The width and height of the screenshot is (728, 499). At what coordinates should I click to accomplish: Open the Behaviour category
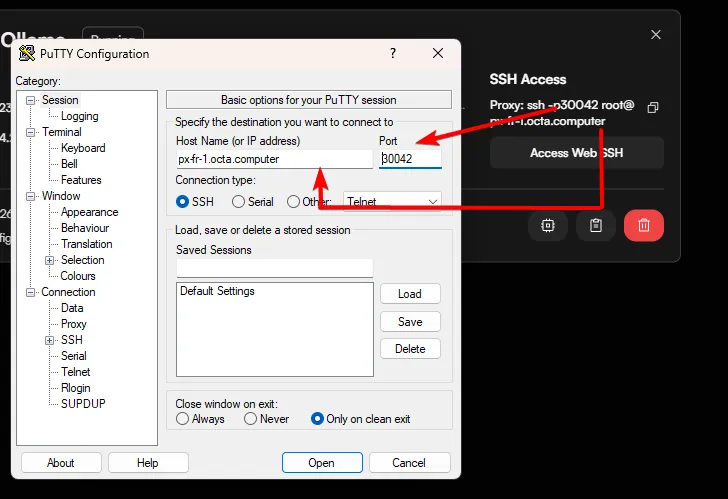pyautogui.click(x=85, y=228)
